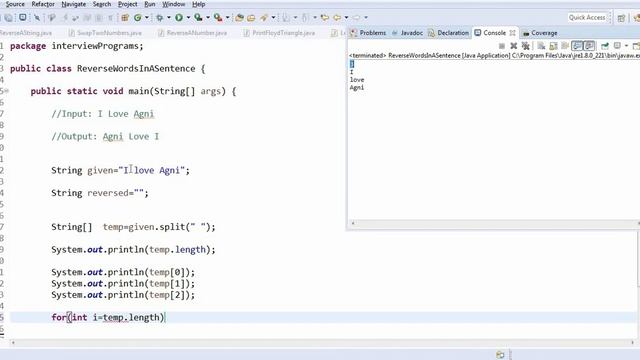This screenshot has height=360, width=640.
Task: Click the New Java Package icon
Action: (125, 18)
